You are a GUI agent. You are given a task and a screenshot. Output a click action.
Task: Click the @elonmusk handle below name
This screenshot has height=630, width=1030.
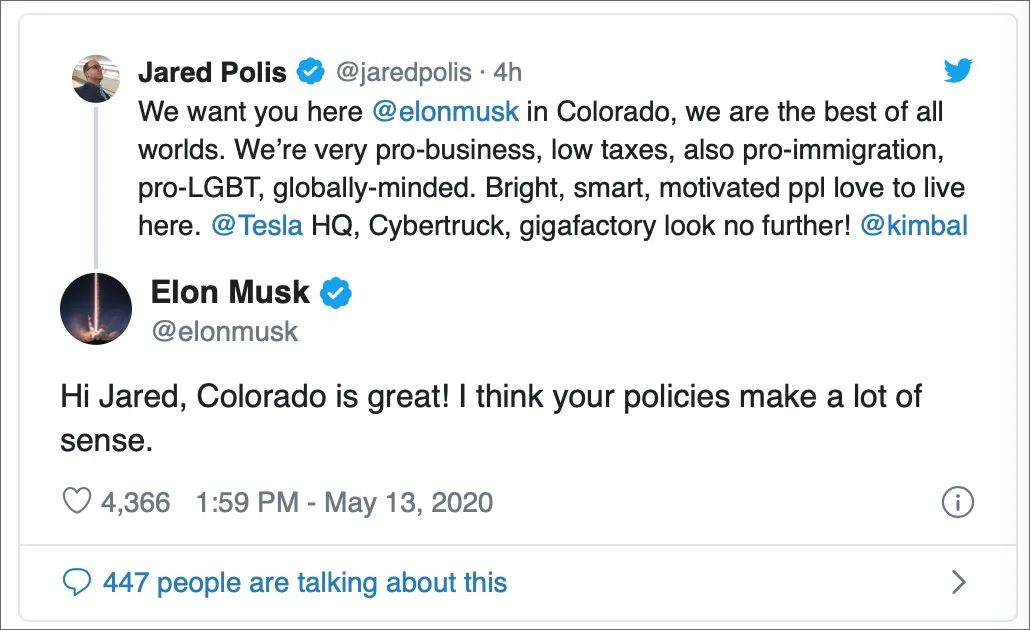tap(224, 331)
